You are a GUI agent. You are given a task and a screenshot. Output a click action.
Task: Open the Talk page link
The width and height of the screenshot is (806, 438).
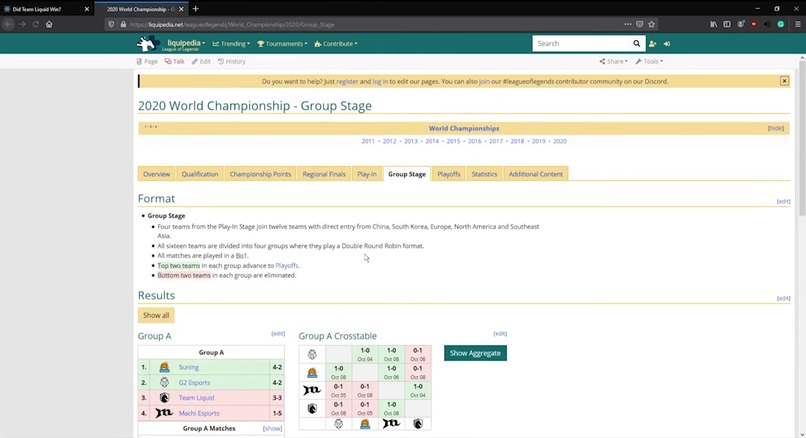(x=174, y=61)
